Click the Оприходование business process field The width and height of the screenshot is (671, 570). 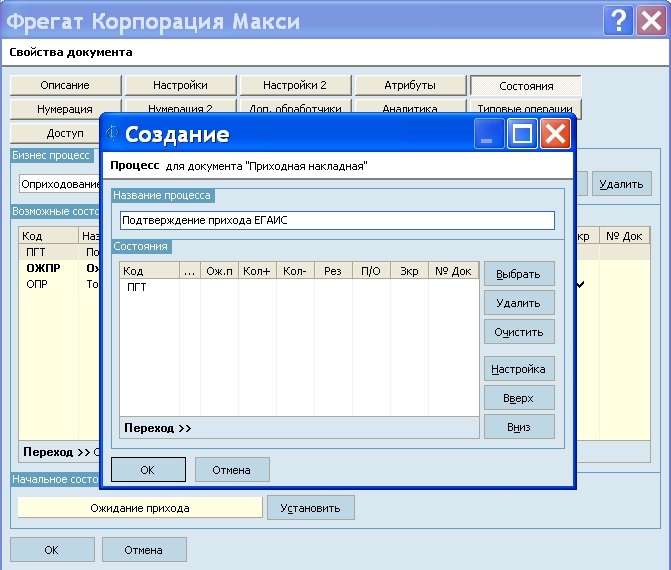click(x=60, y=184)
